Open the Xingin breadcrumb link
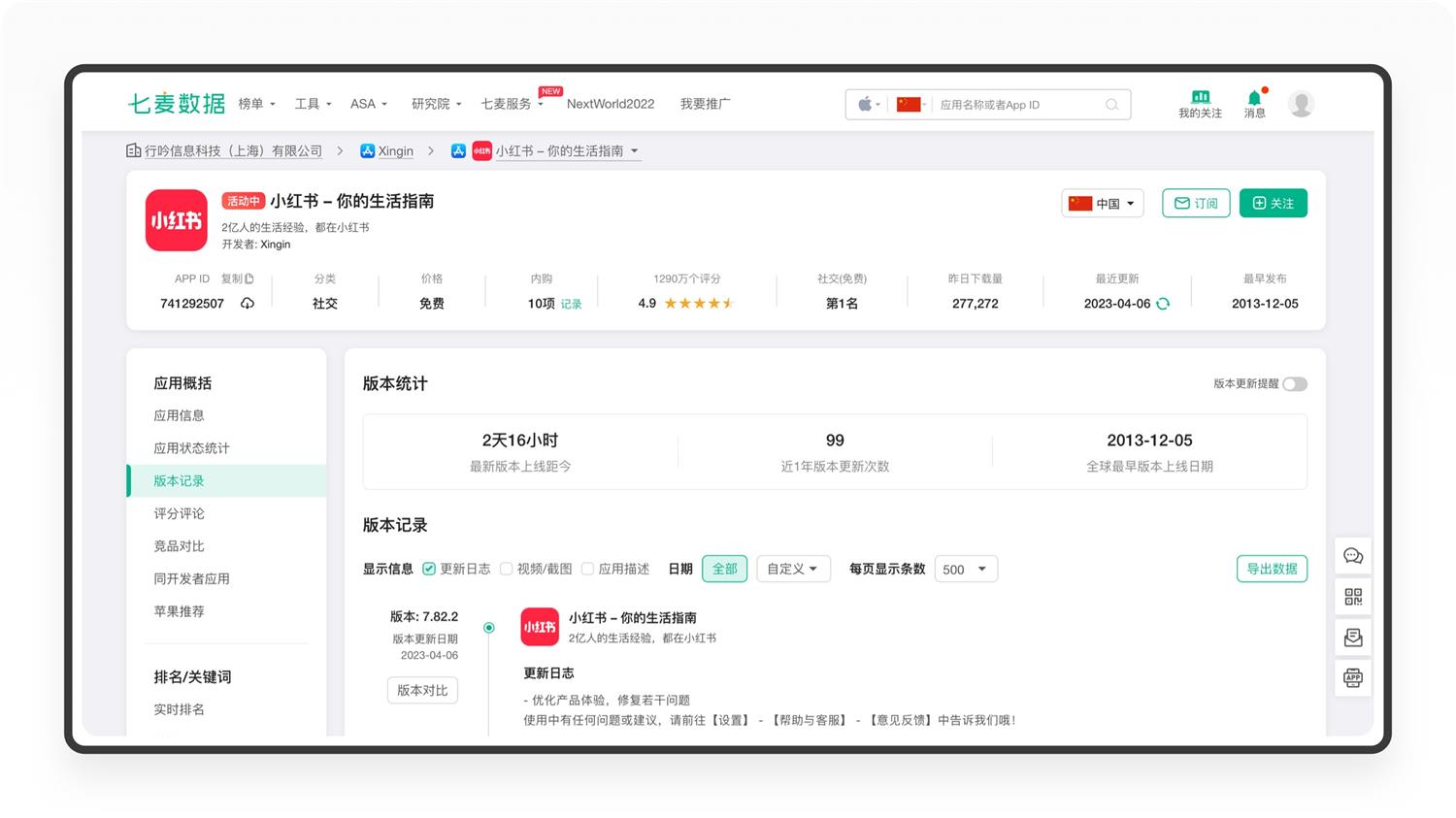This screenshot has height=818, width=1456. pyautogui.click(x=395, y=151)
